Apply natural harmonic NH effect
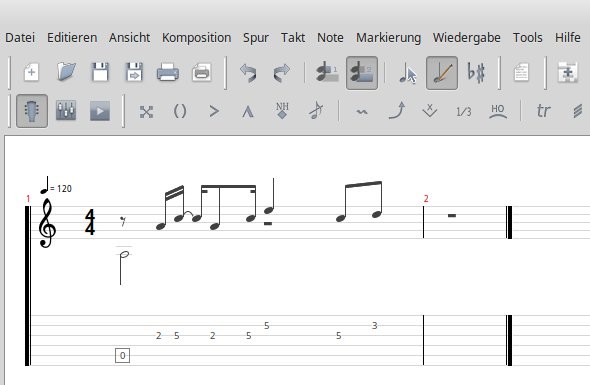 [282, 111]
